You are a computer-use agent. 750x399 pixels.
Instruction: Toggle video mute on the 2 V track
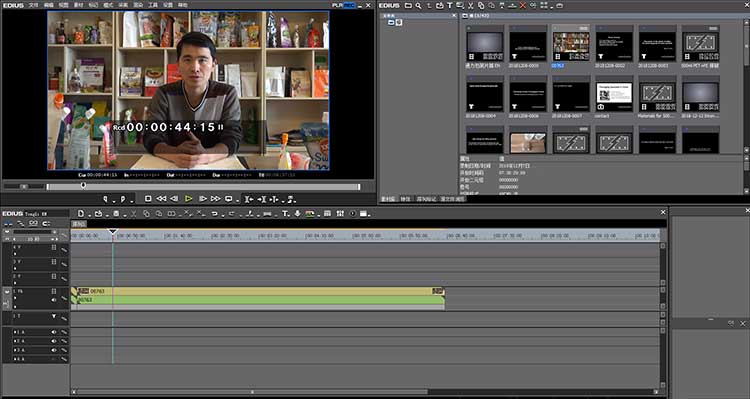point(54,276)
